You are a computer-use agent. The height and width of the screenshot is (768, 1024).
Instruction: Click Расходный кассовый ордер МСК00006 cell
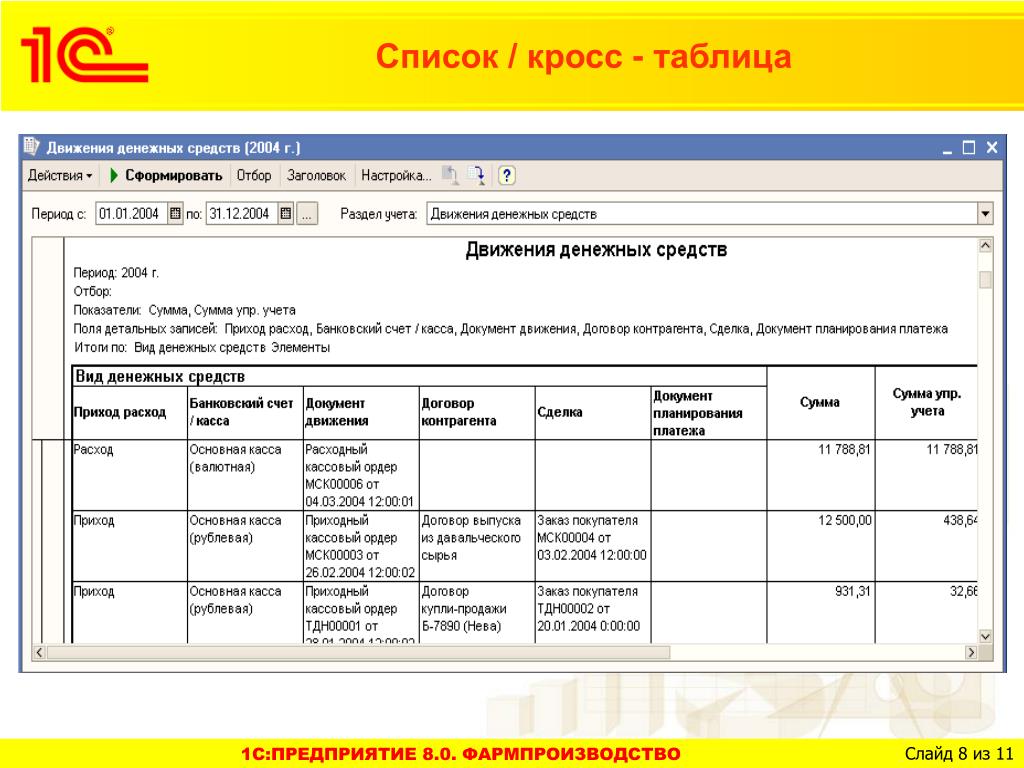361,475
